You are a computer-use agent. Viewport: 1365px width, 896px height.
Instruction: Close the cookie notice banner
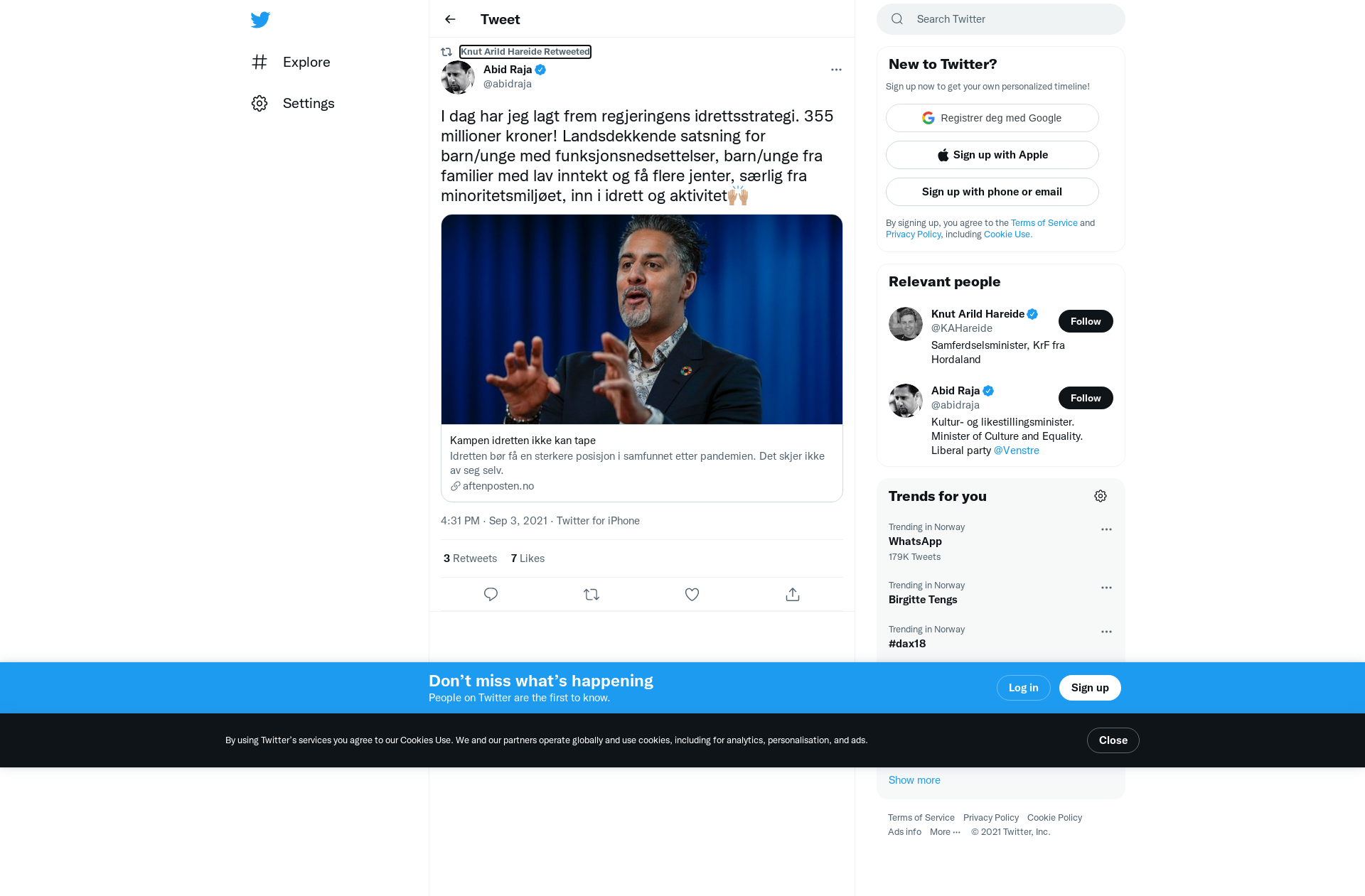coord(1113,740)
